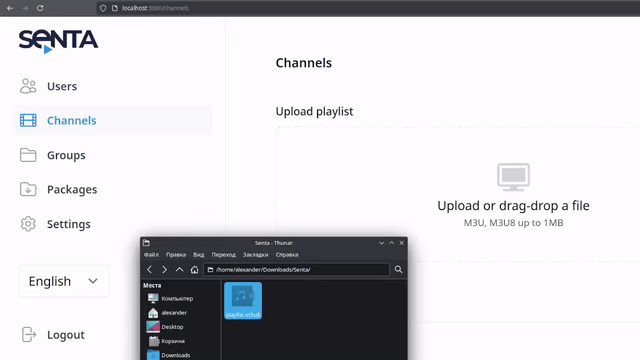Open the Закладки menu in Thunar
This screenshot has width=640, height=360.
coord(256,255)
